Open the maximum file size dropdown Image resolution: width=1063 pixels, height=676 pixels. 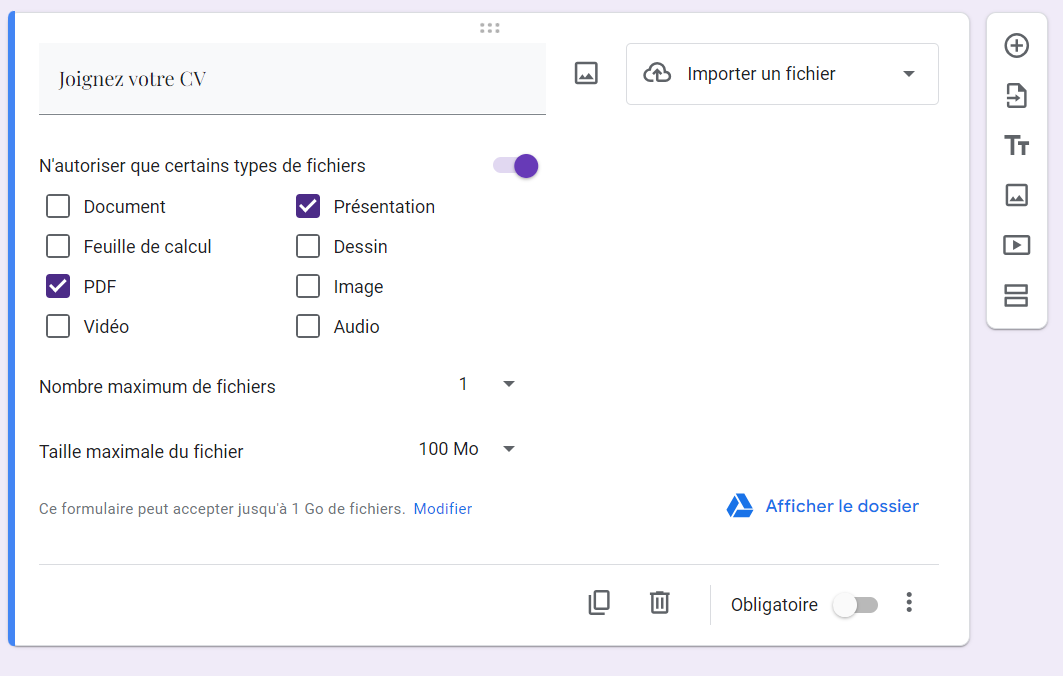click(x=467, y=450)
